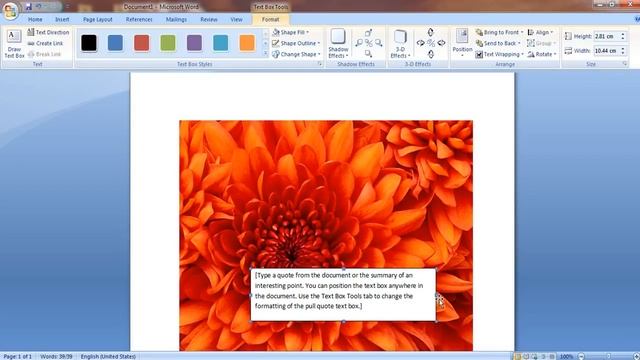Toggle 3-D effect on/off at center
The height and width of the screenshot is (360, 640).
click(x=431, y=43)
